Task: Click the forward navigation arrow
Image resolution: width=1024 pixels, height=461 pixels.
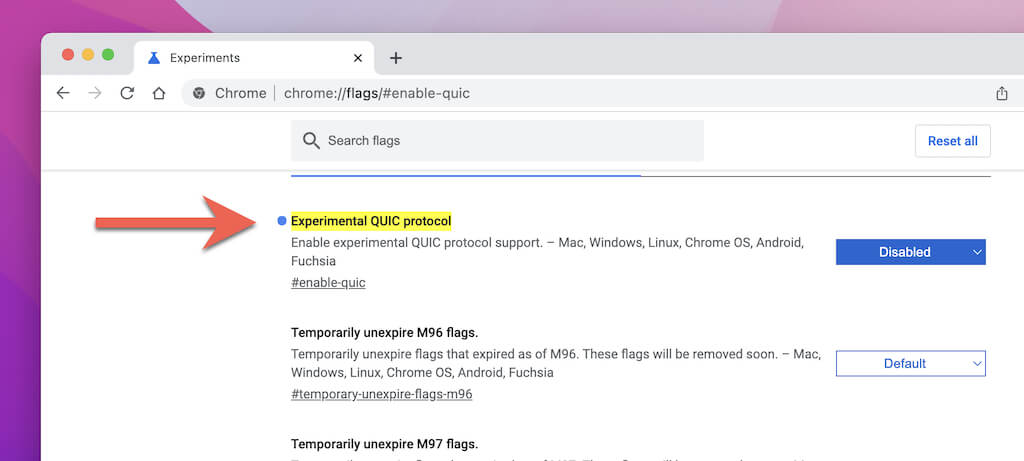Action: click(x=95, y=93)
